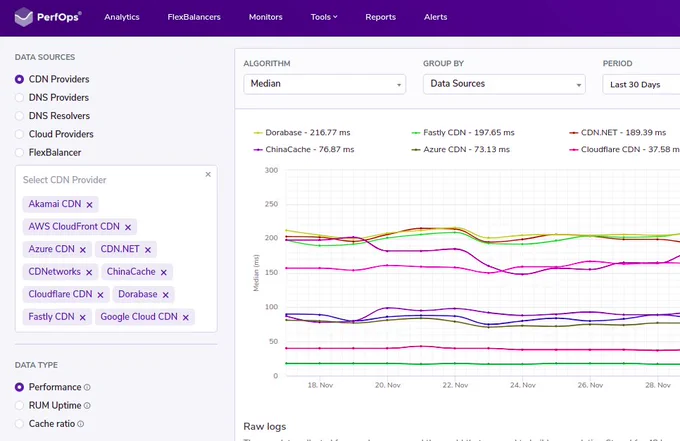680x441 pixels.
Task: Click the 18. Nov axis label
Action: pyautogui.click(x=320, y=385)
